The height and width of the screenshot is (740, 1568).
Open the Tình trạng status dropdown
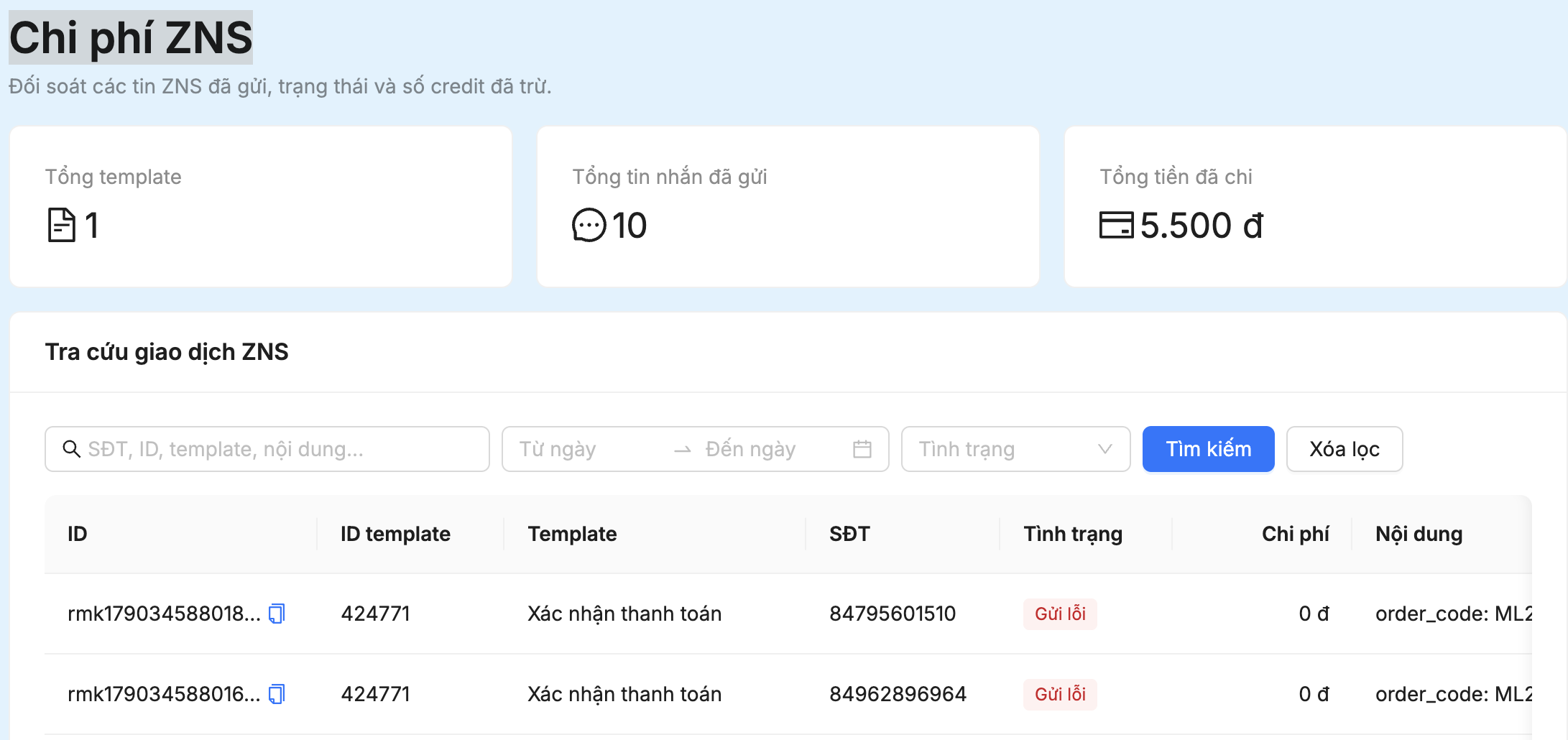coord(1016,449)
